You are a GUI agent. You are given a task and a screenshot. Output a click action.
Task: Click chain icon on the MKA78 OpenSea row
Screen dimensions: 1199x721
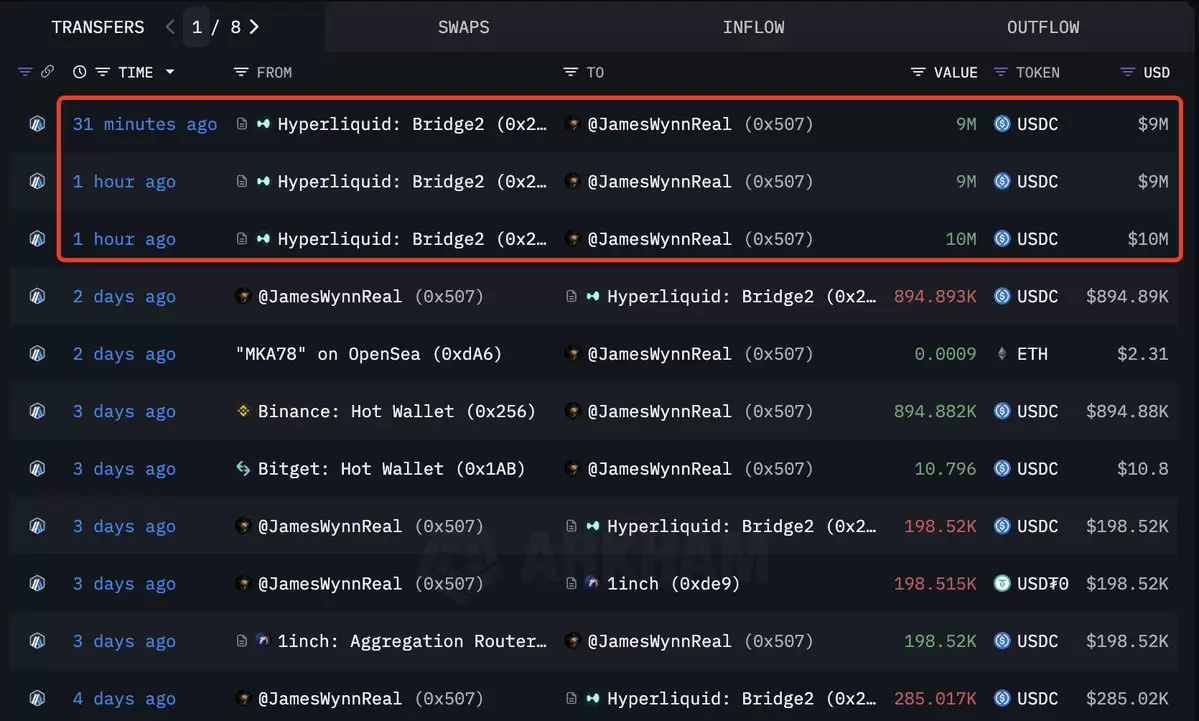pyautogui.click(x=37, y=354)
